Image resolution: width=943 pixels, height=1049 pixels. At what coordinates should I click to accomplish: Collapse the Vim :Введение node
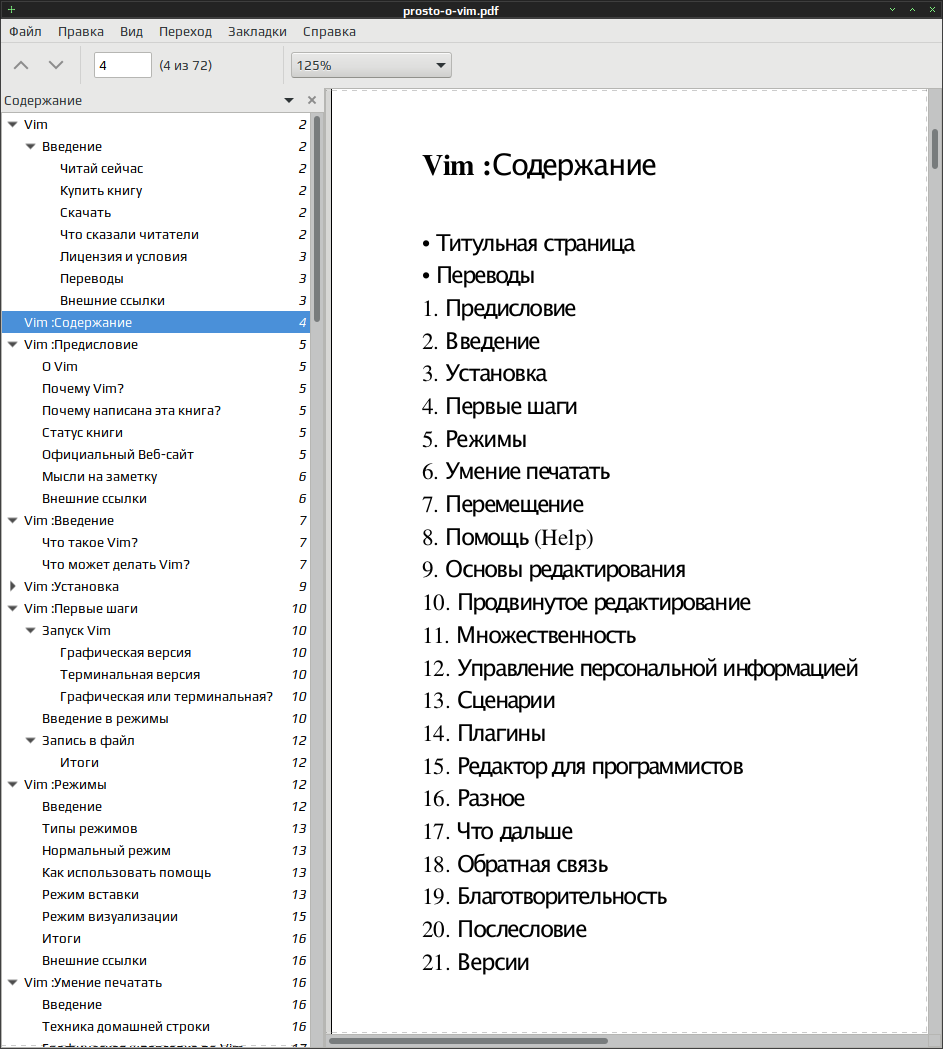click(x=13, y=520)
